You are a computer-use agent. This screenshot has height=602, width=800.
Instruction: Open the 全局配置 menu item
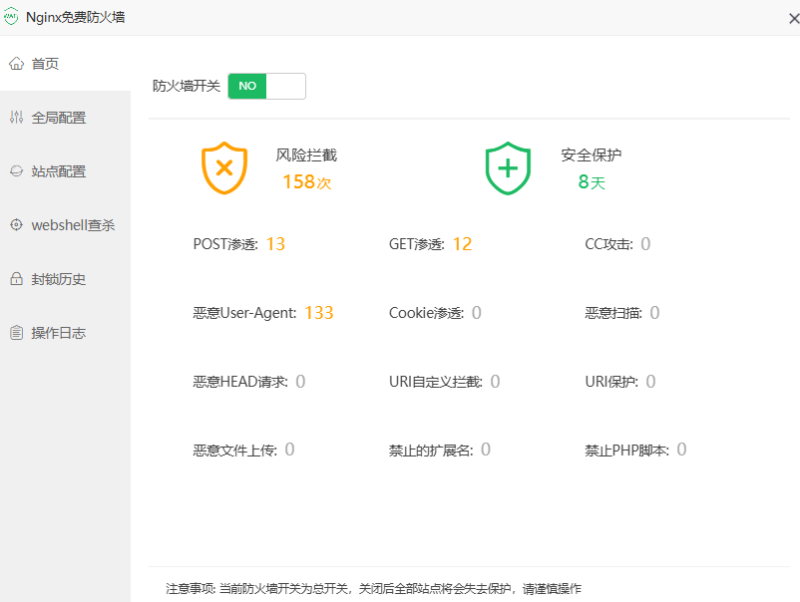(65, 117)
